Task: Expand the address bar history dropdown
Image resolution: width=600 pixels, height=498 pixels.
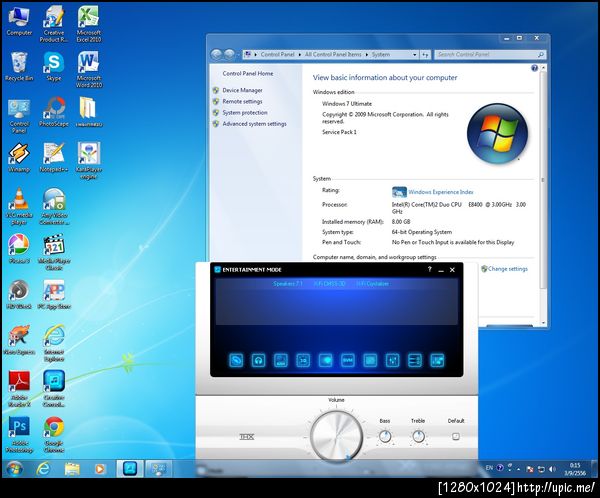Action: tap(414, 55)
